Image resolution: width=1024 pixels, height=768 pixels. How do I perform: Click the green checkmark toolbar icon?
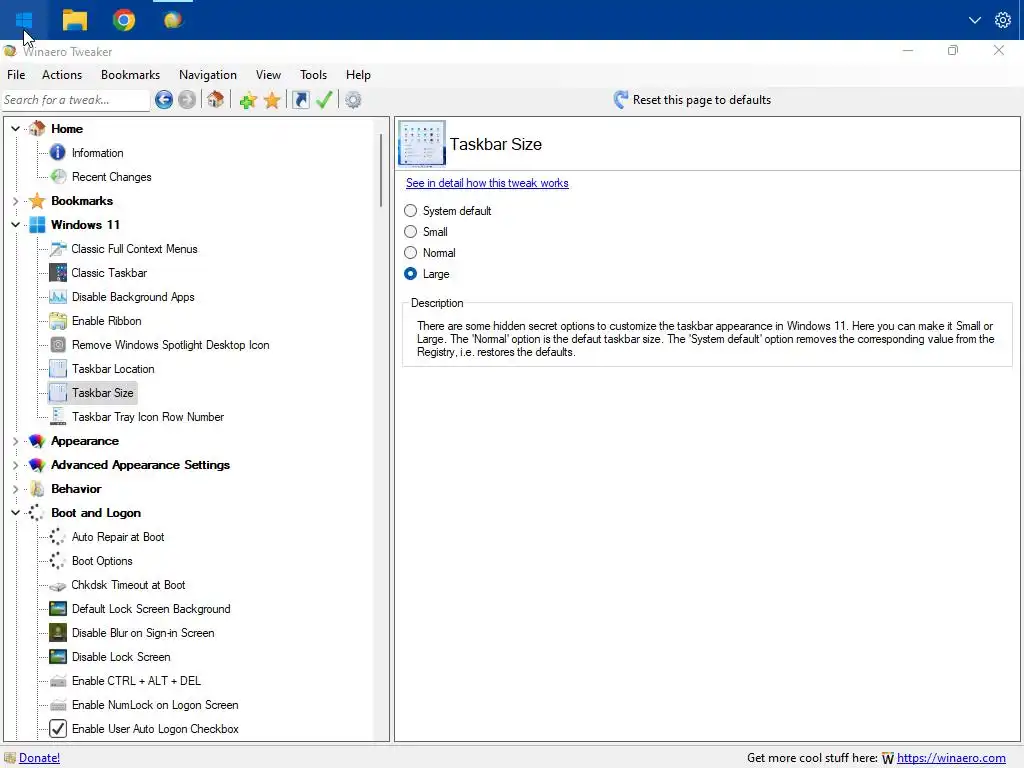tap(324, 100)
